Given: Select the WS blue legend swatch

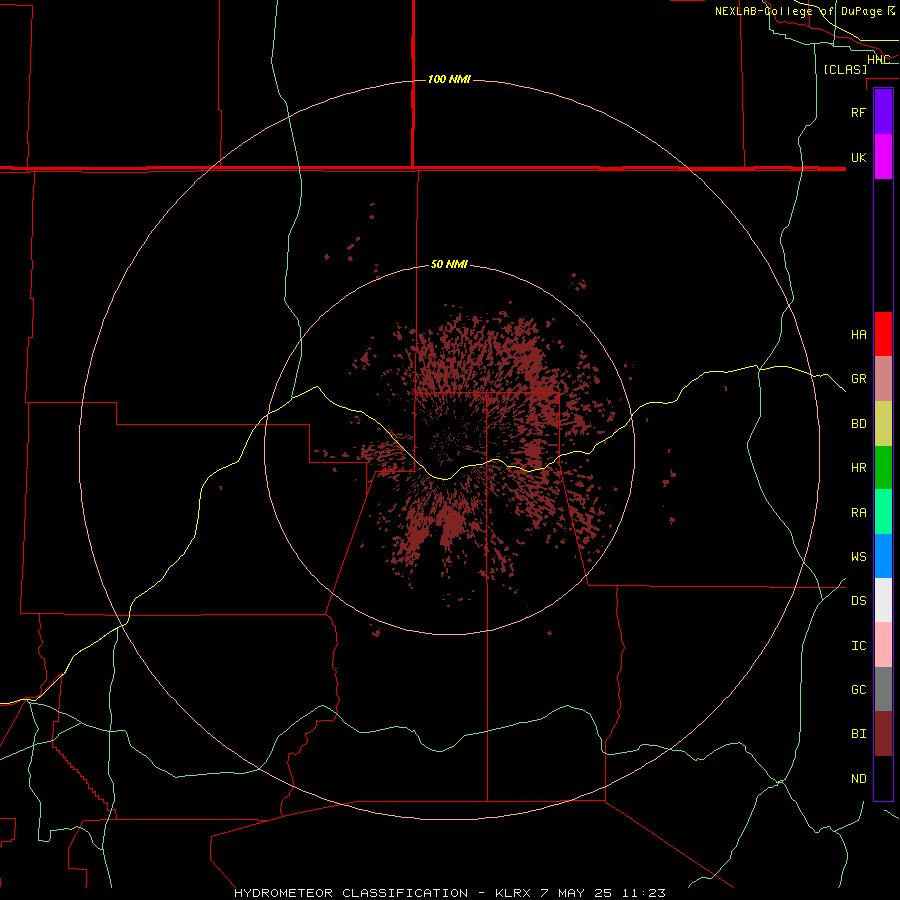Looking at the screenshot, I should tap(883, 556).
